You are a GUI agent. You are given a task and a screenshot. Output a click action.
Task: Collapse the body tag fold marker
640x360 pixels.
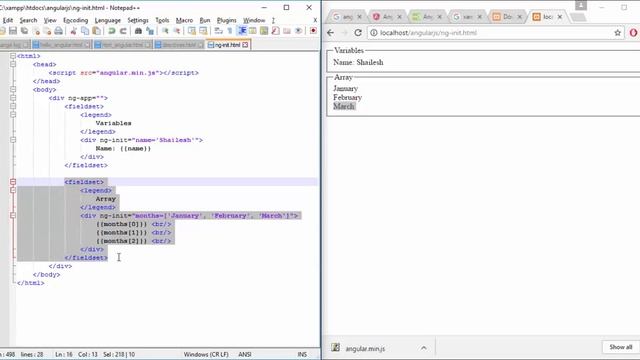point(13,89)
